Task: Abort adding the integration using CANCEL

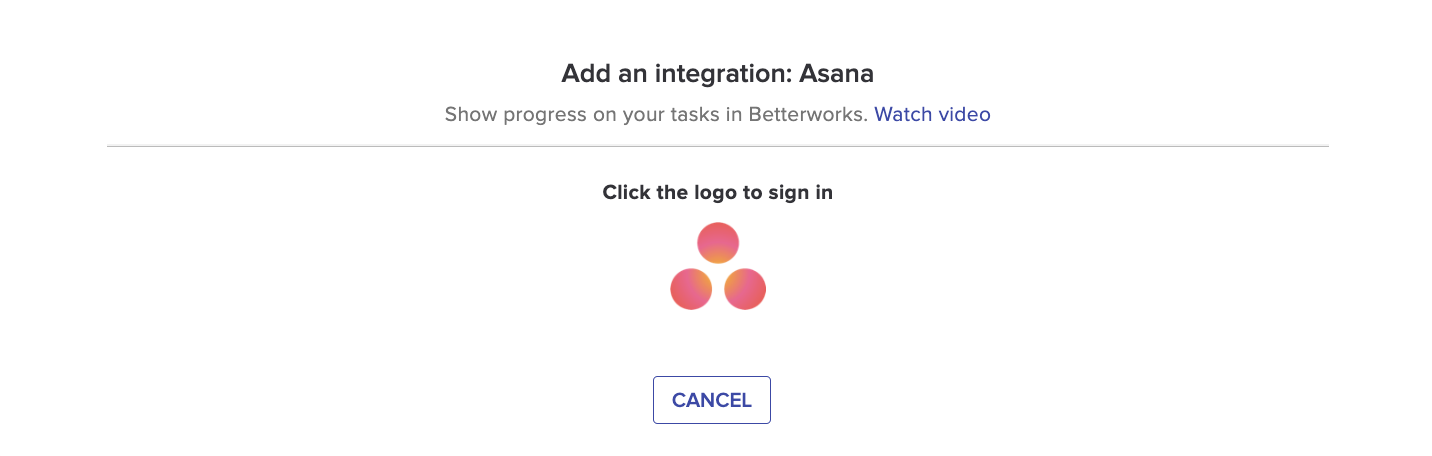Action: 712,400
